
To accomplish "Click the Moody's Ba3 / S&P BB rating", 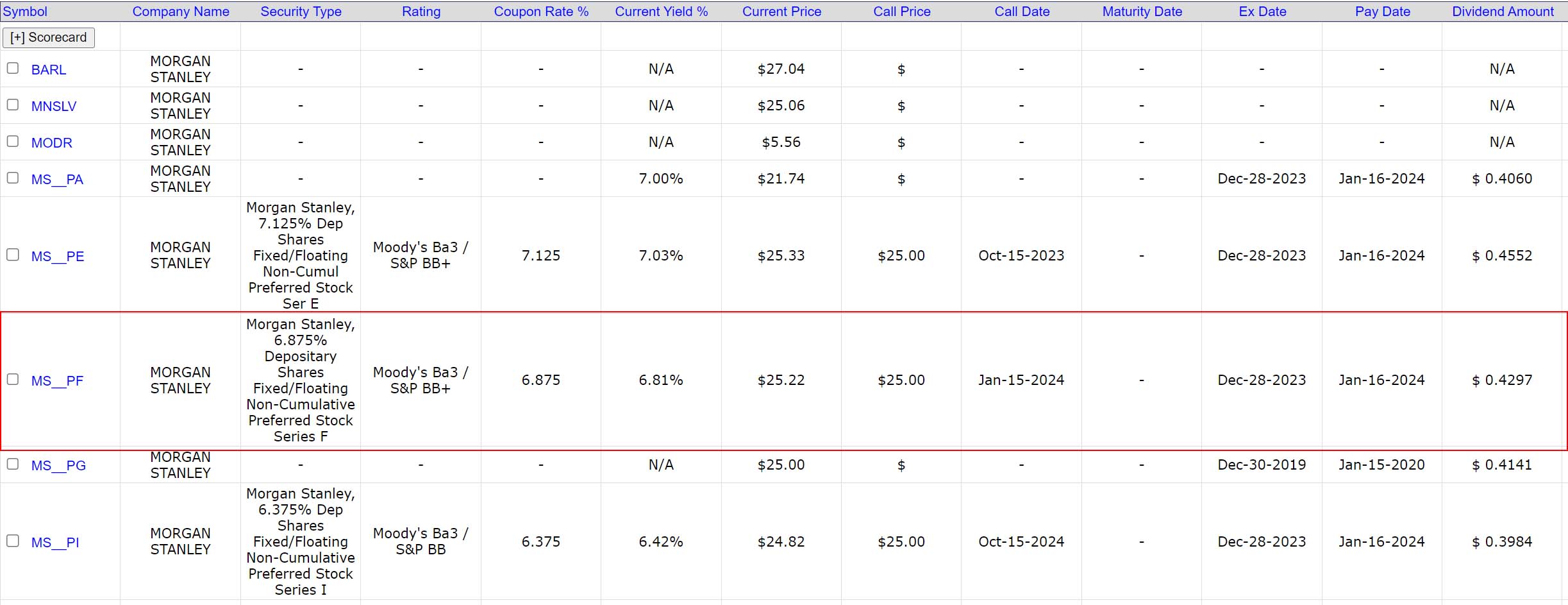I will (x=421, y=541).
